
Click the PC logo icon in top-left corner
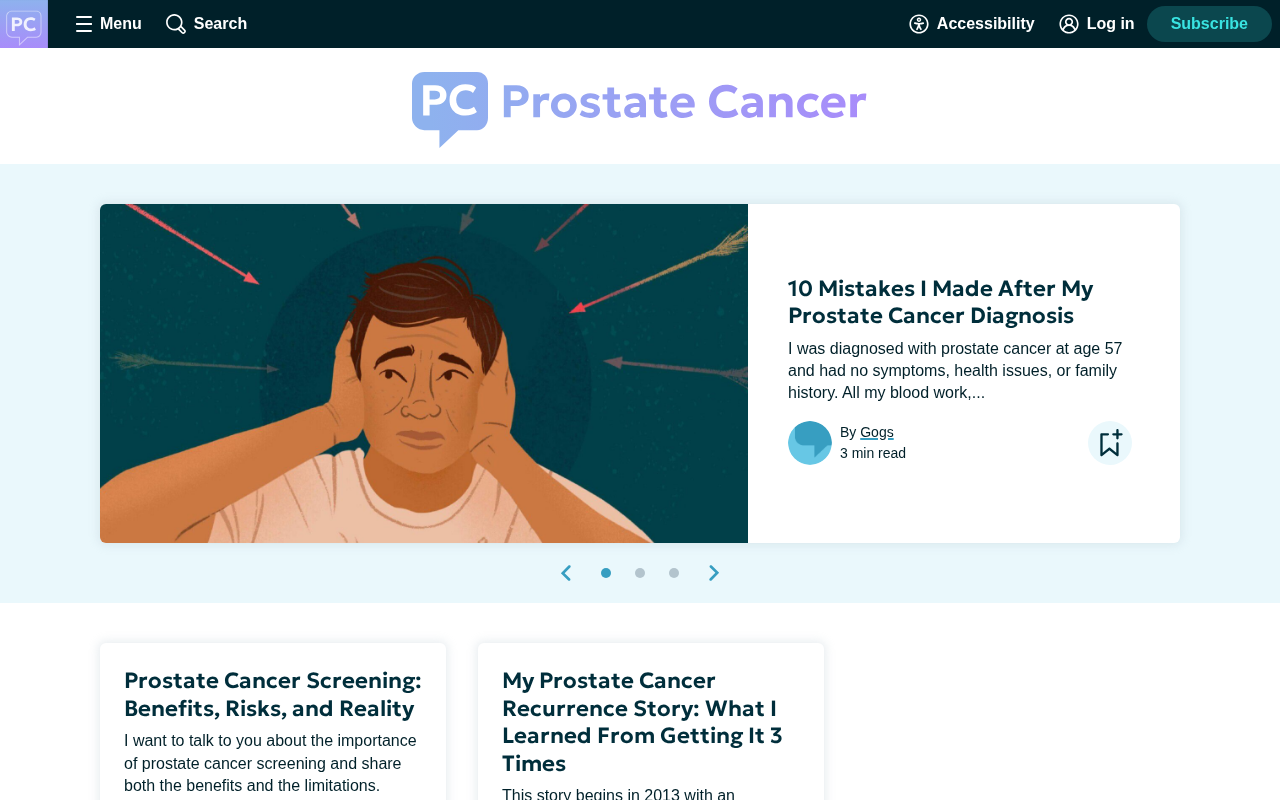tap(24, 24)
